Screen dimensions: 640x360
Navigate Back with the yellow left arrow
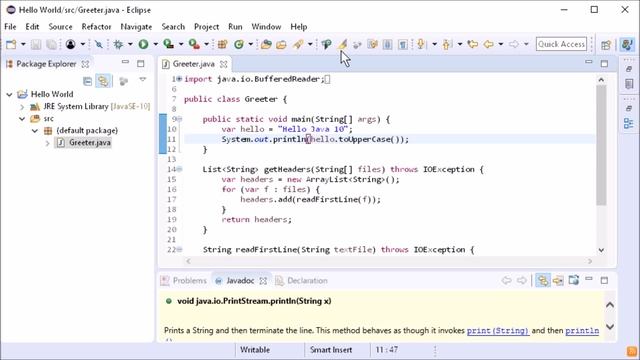[488, 44]
